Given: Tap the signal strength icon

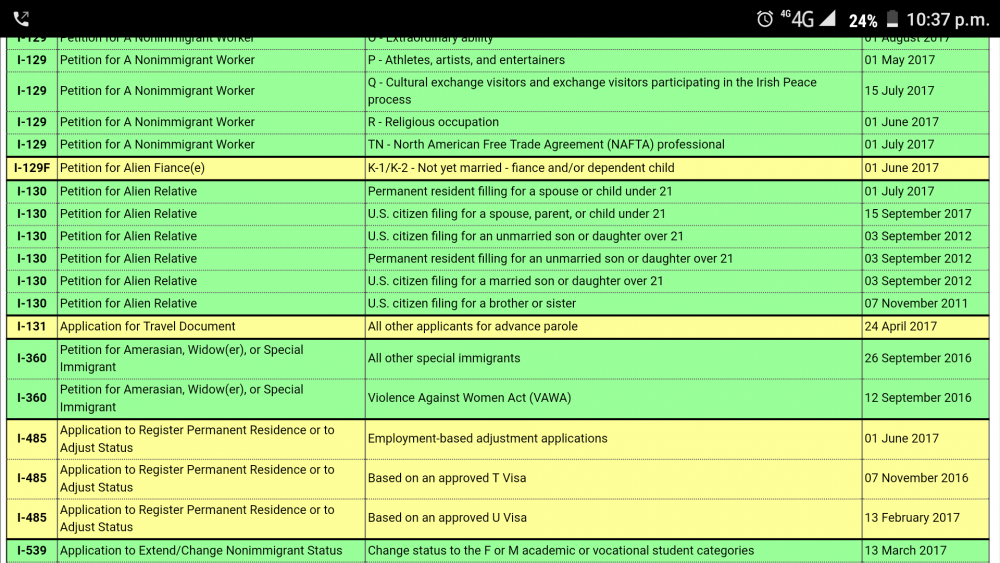Looking at the screenshot, I should [827, 18].
